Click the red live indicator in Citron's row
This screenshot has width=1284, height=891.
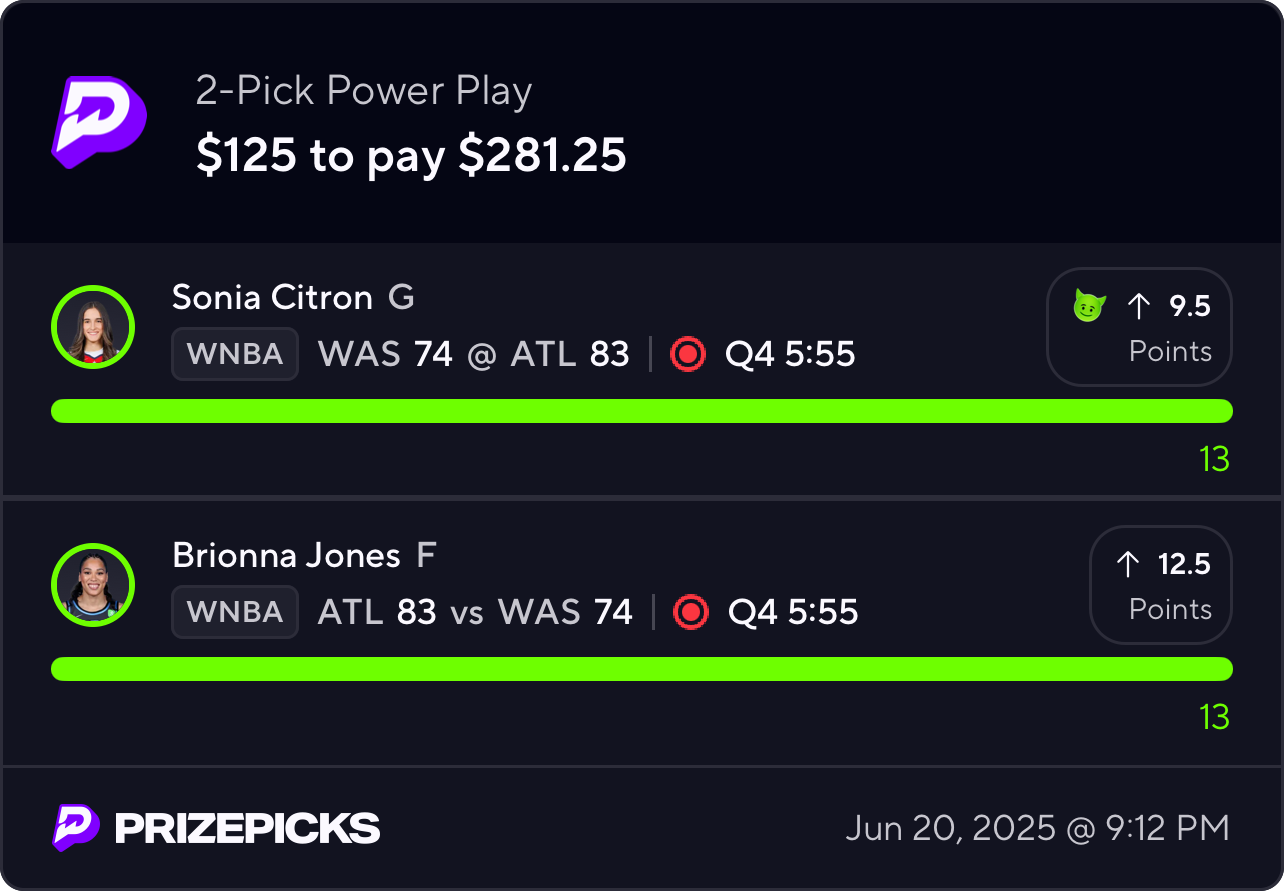click(688, 354)
